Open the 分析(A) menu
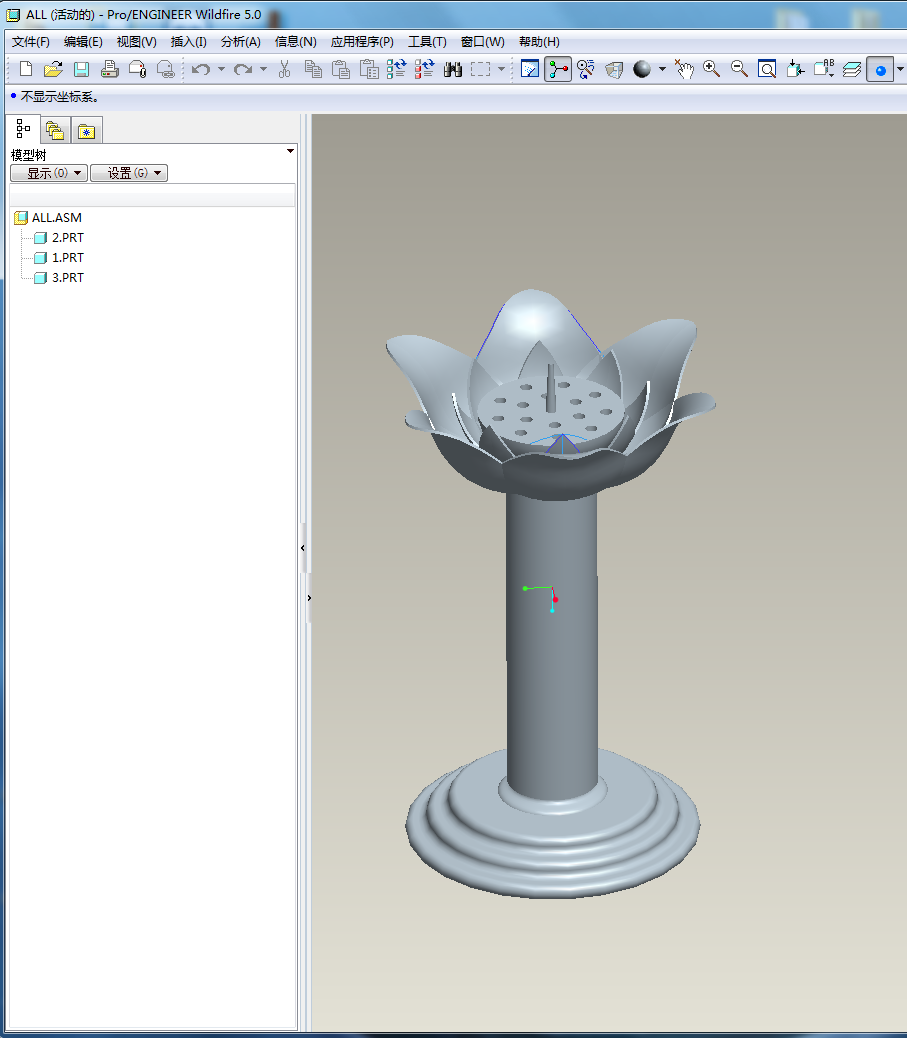This screenshot has width=907, height=1038. click(x=240, y=42)
